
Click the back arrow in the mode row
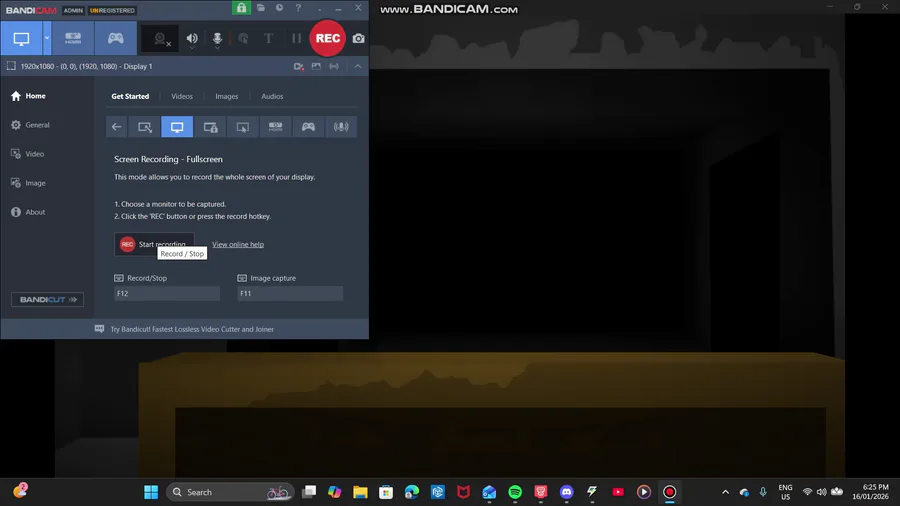point(117,127)
